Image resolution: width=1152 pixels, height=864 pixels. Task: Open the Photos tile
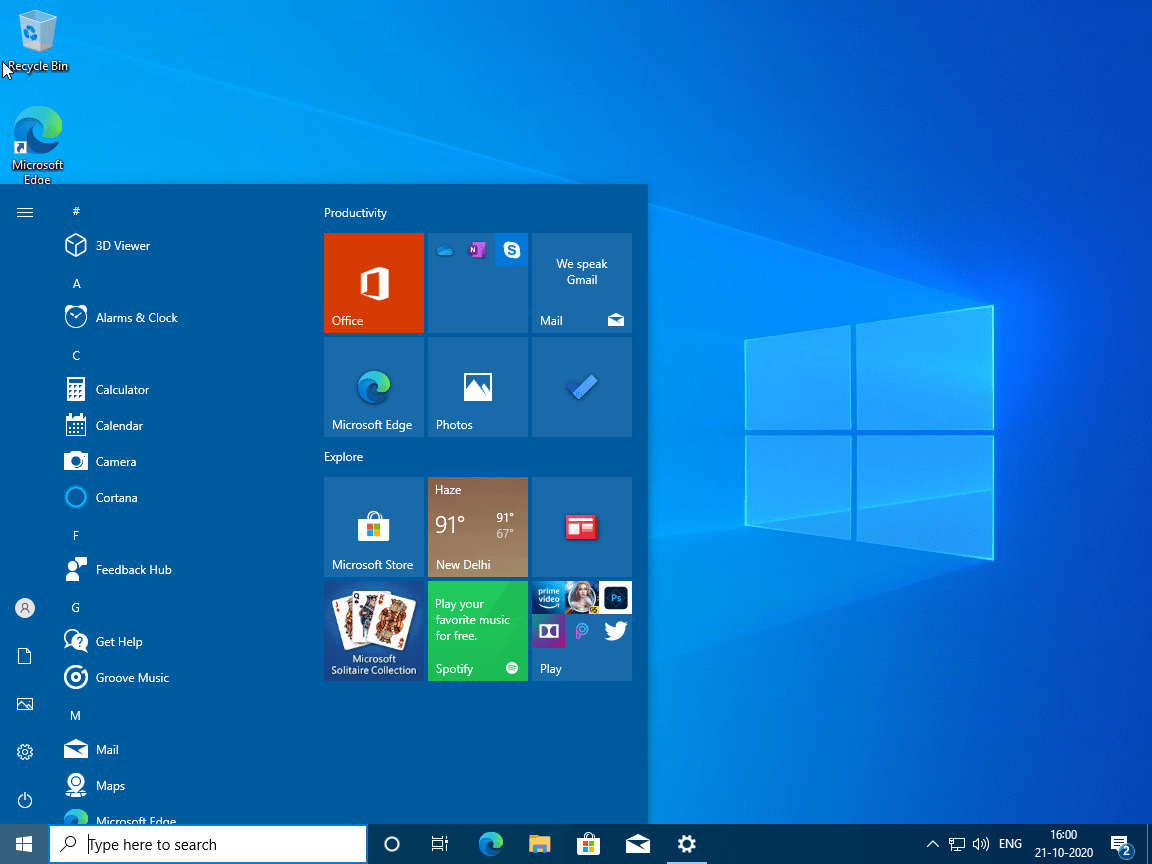[x=478, y=387]
